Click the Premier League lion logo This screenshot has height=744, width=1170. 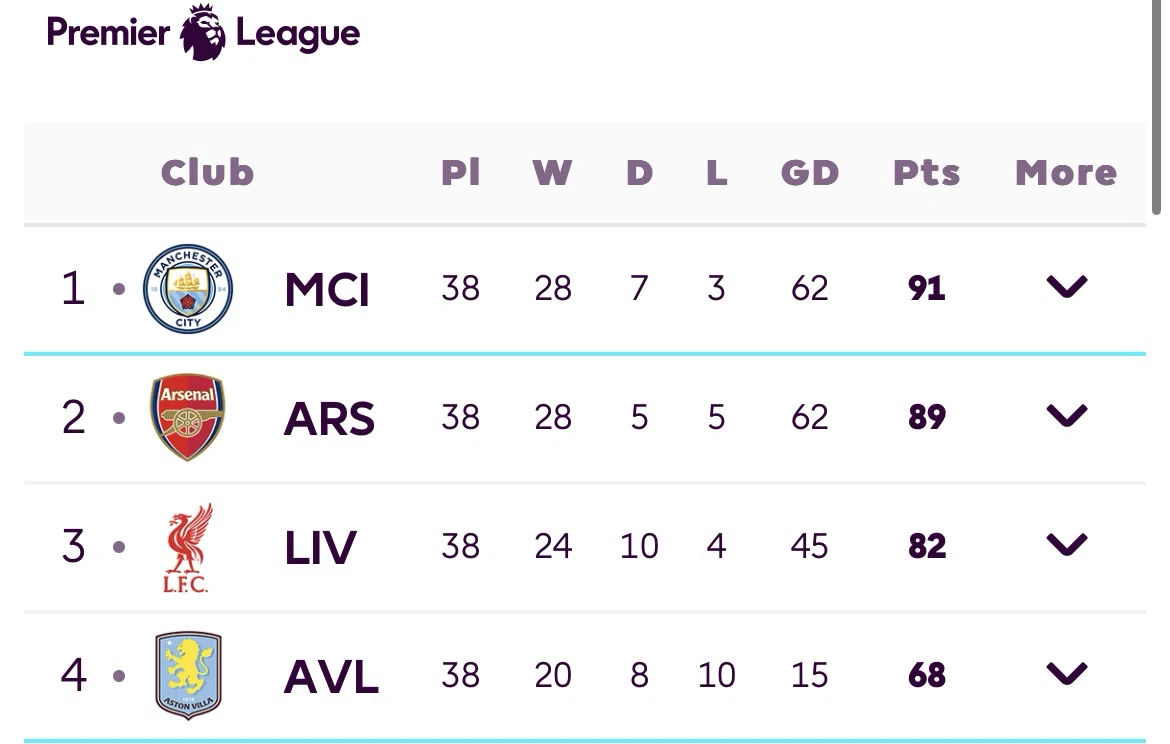pos(203,32)
